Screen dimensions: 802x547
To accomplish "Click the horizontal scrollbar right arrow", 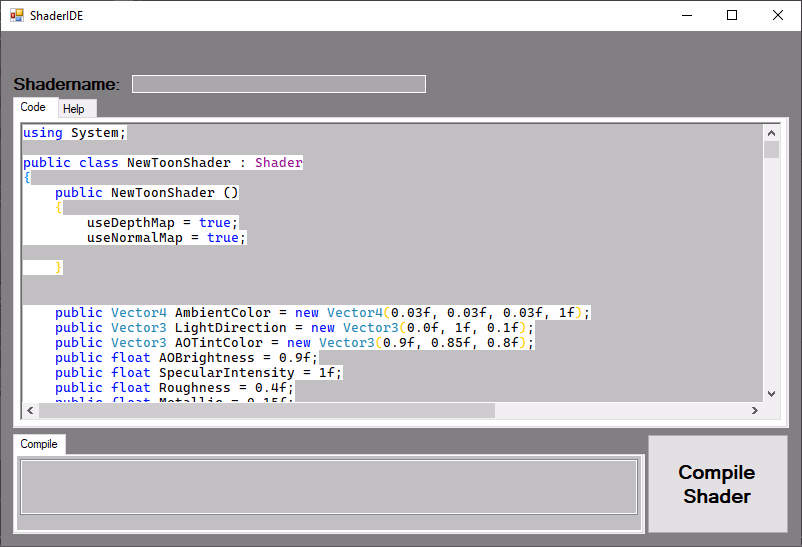I will [x=754, y=410].
